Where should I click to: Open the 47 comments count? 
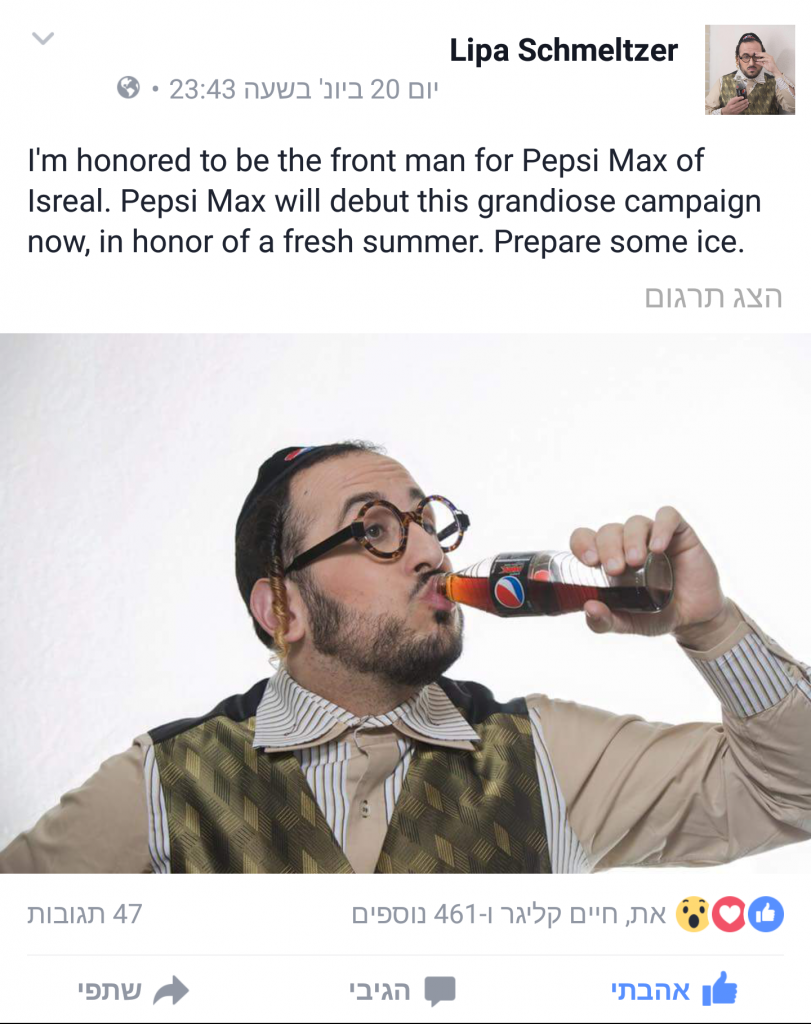point(85,915)
